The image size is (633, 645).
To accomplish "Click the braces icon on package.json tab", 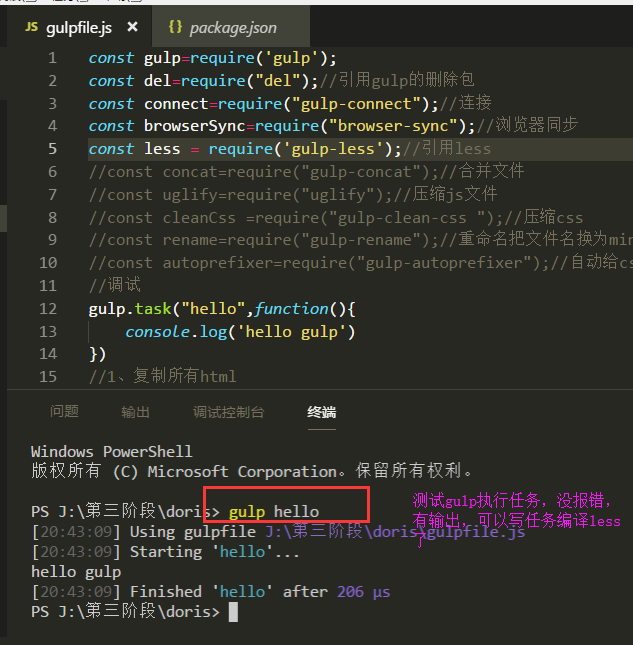I will coord(175,27).
